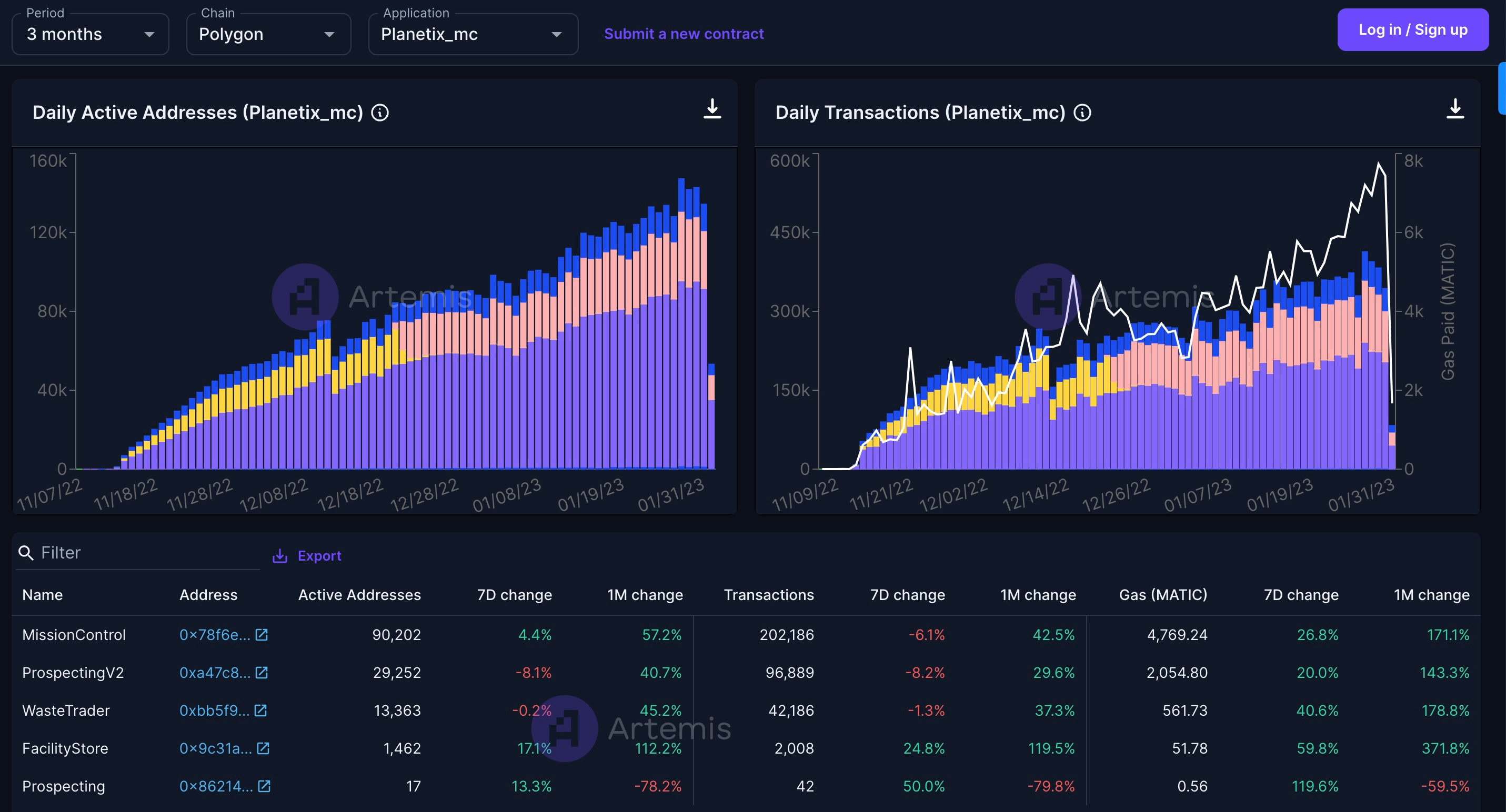
Task: Click the search magnifier icon by Filter
Action: click(26, 553)
